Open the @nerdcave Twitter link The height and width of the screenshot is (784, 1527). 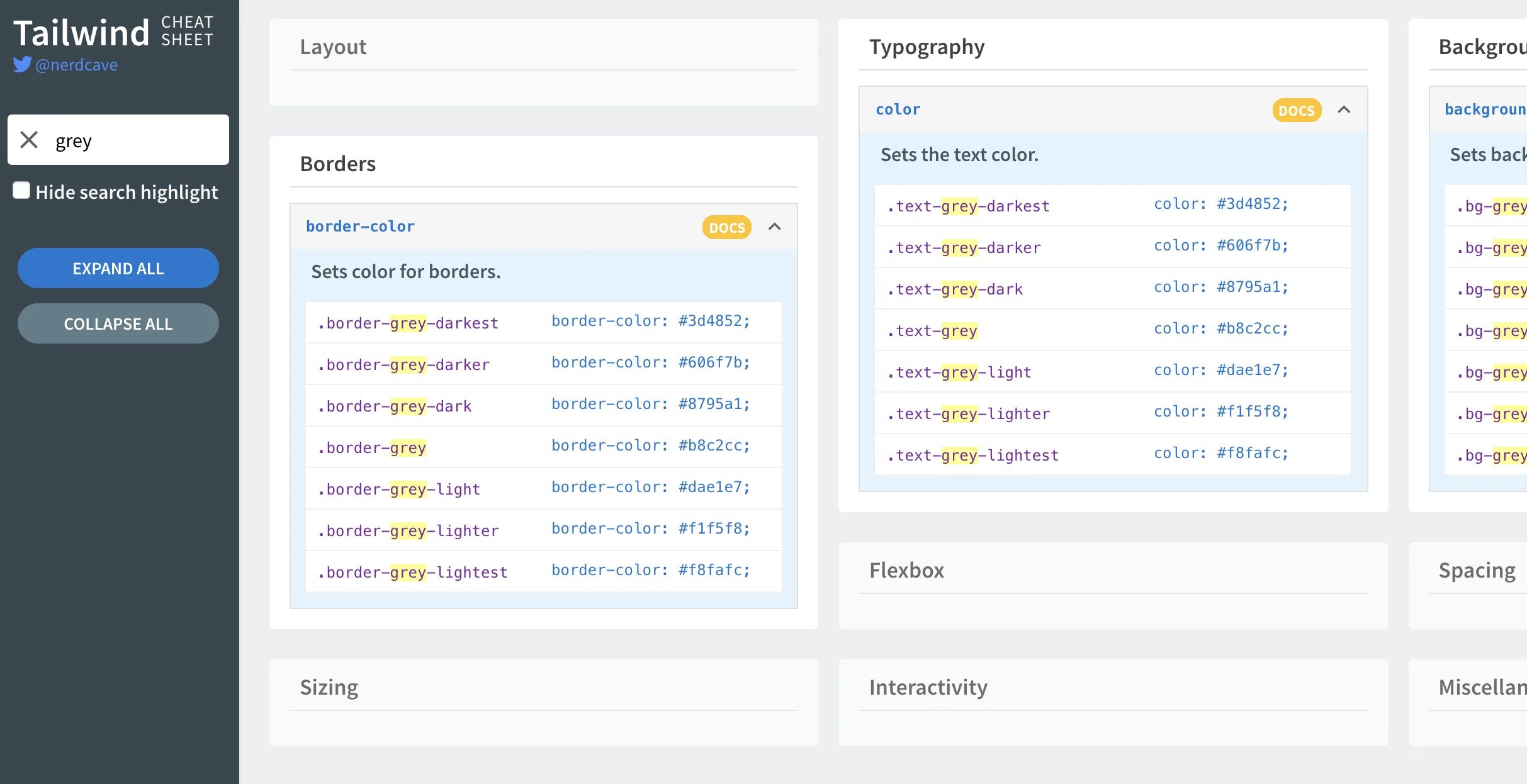77,65
